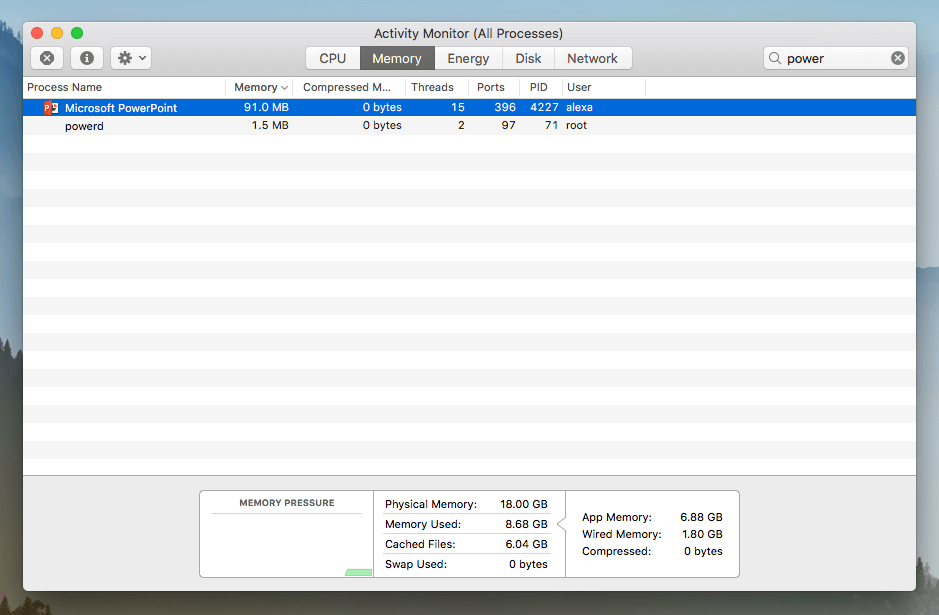Viewport: 939px width, 615px height.
Task: Click the PID 71 cell
Action: 551,125
